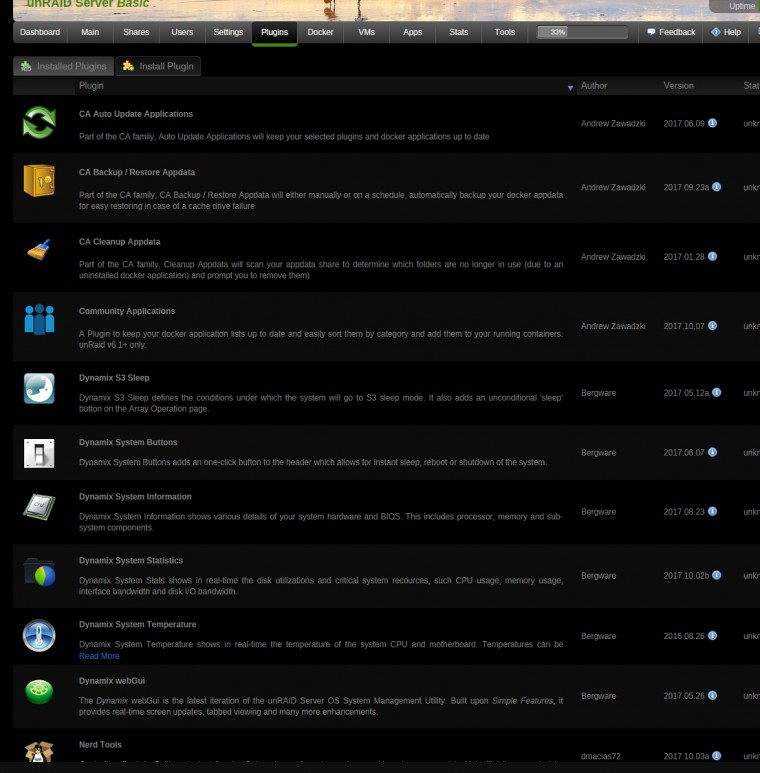Open version info for CA Backup 2017.09.23a
The image size is (760, 773).
717,187
